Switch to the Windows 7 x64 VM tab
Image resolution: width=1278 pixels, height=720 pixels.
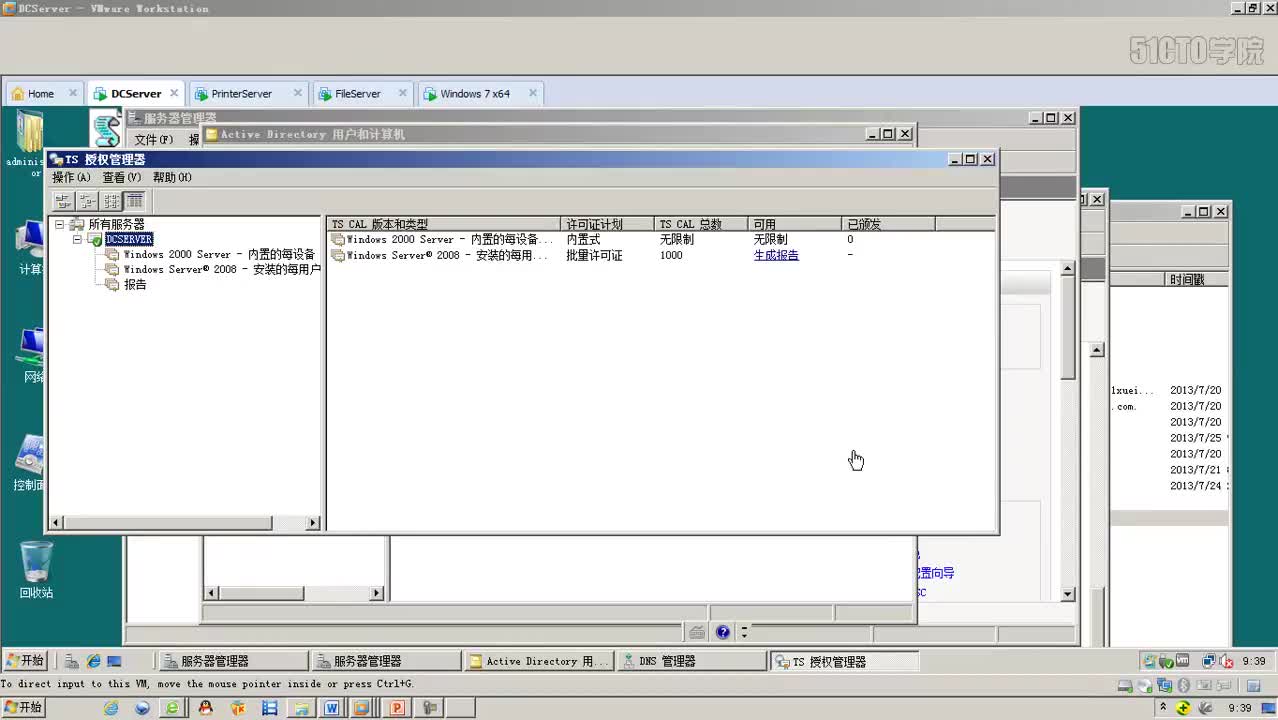pyautogui.click(x=480, y=93)
